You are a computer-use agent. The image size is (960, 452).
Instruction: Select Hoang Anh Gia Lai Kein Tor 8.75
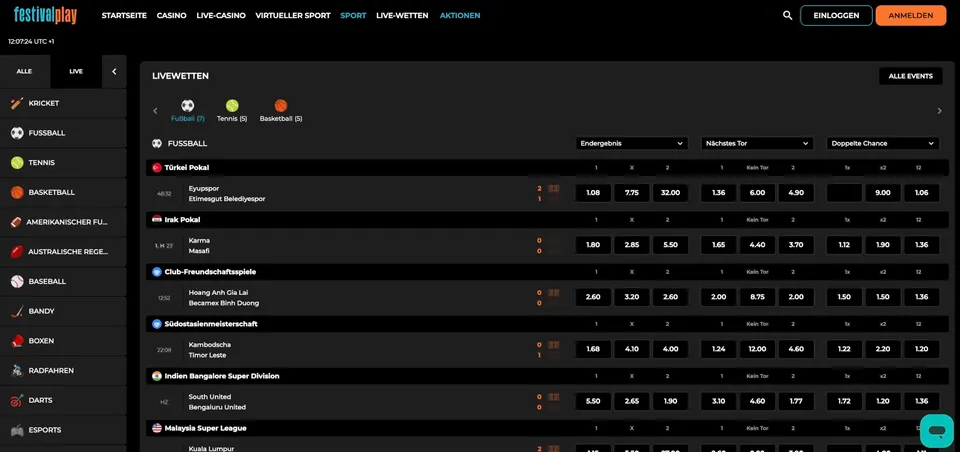(757, 297)
